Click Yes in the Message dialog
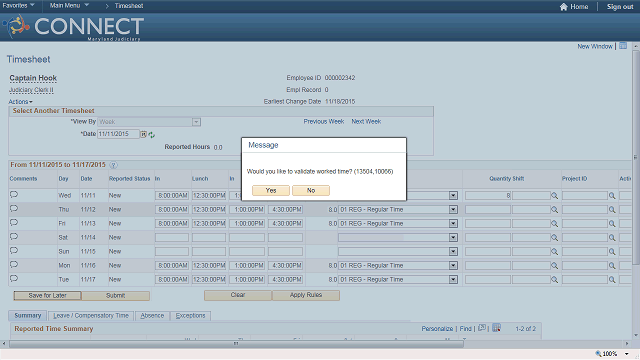 coord(271,191)
